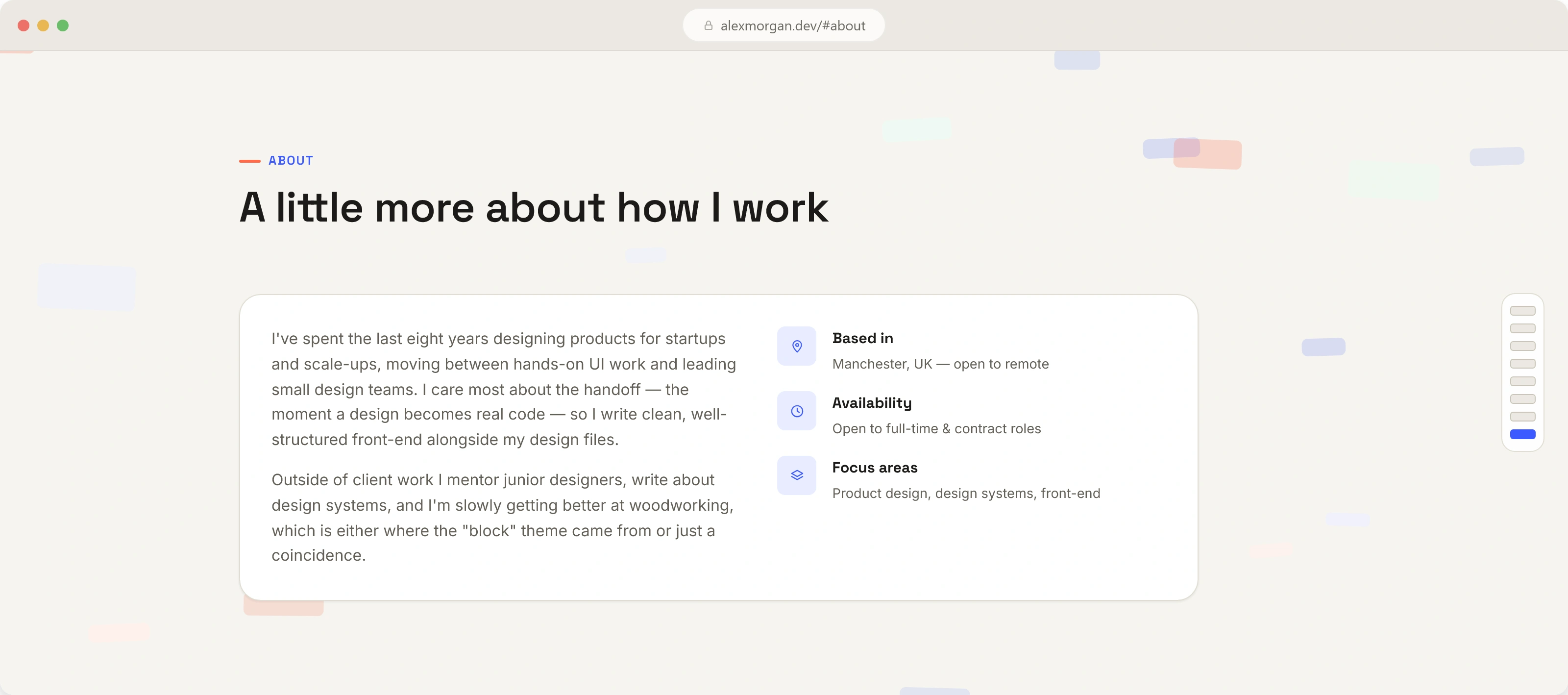Click "Open to full-time & contract roles"
The width and height of the screenshot is (1568, 695).
pyautogui.click(x=936, y=429)
